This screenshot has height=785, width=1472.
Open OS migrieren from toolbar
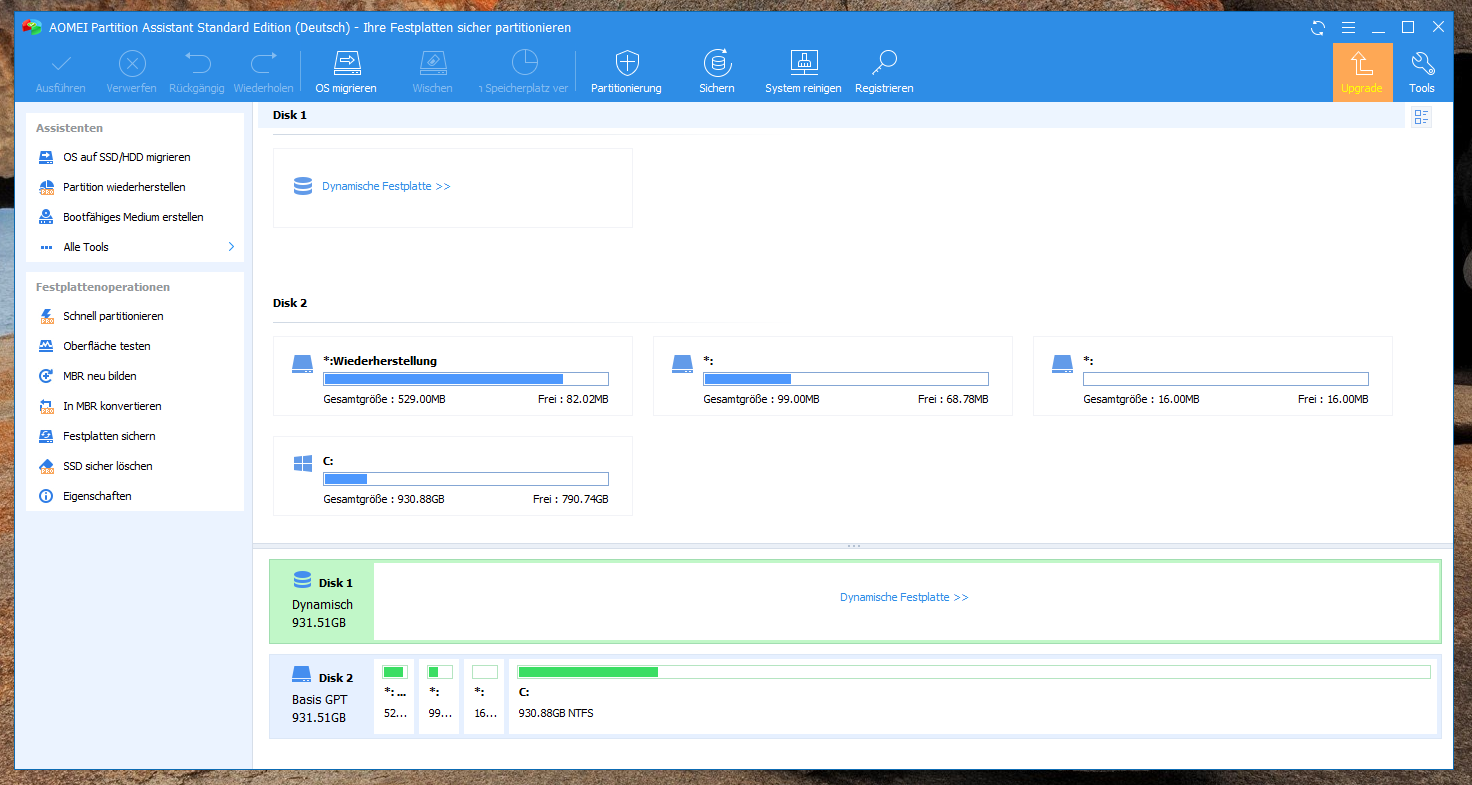point(346,72)
